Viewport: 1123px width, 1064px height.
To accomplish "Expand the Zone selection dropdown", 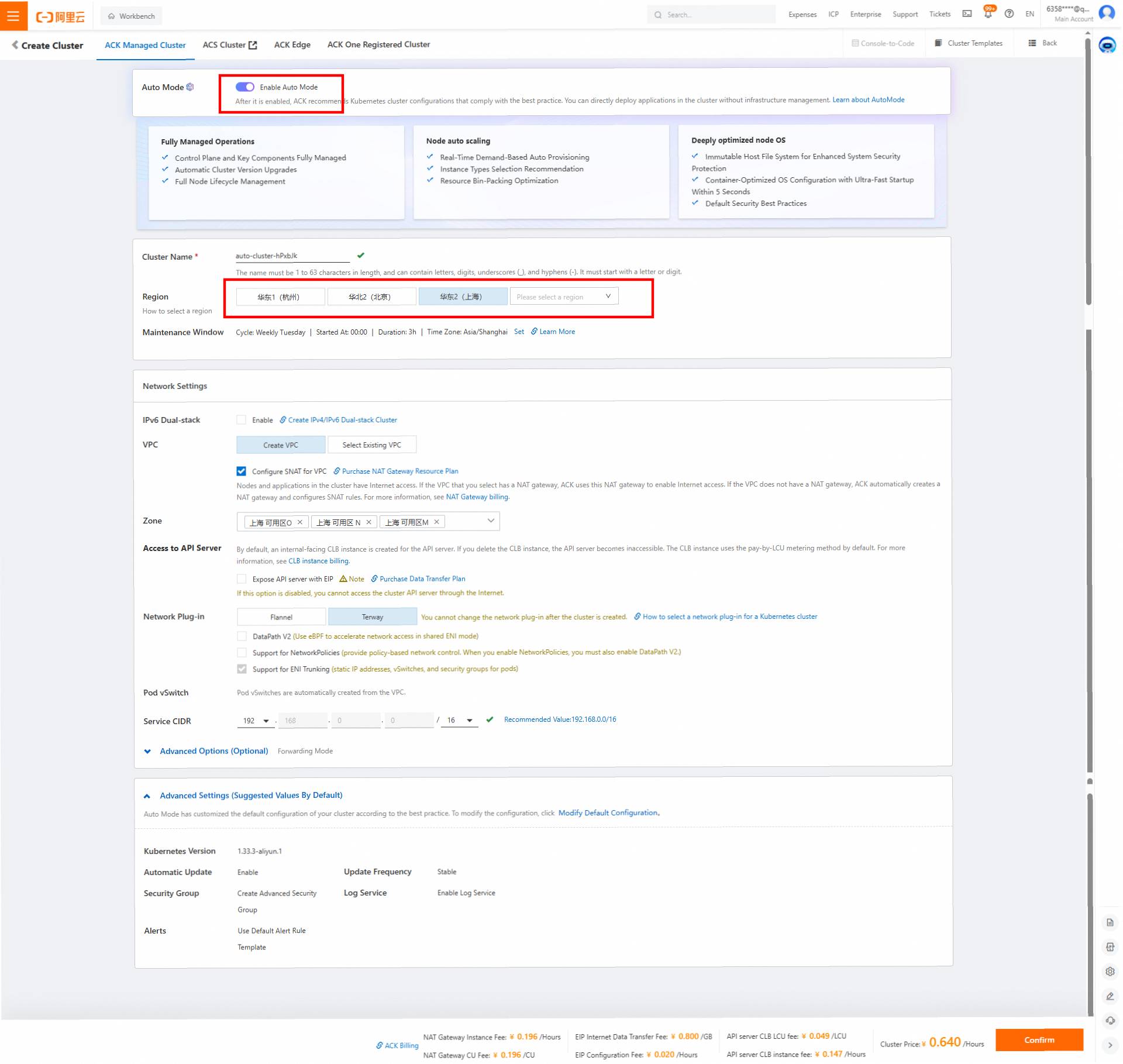I will [x=490, y=521].
